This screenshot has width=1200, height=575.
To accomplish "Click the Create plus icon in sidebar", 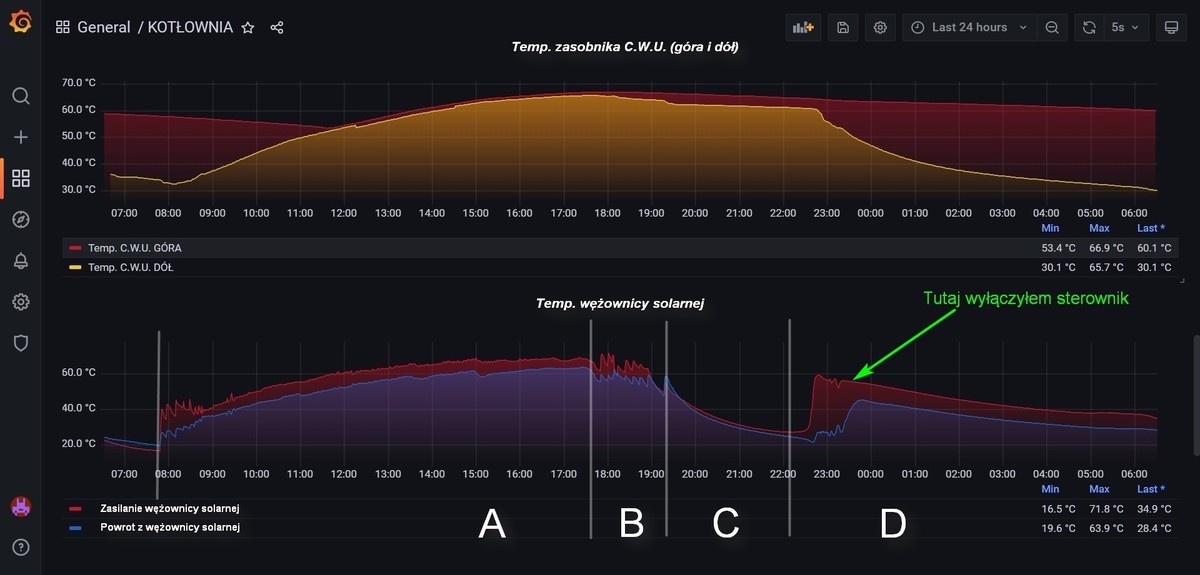I will point(21,137).
